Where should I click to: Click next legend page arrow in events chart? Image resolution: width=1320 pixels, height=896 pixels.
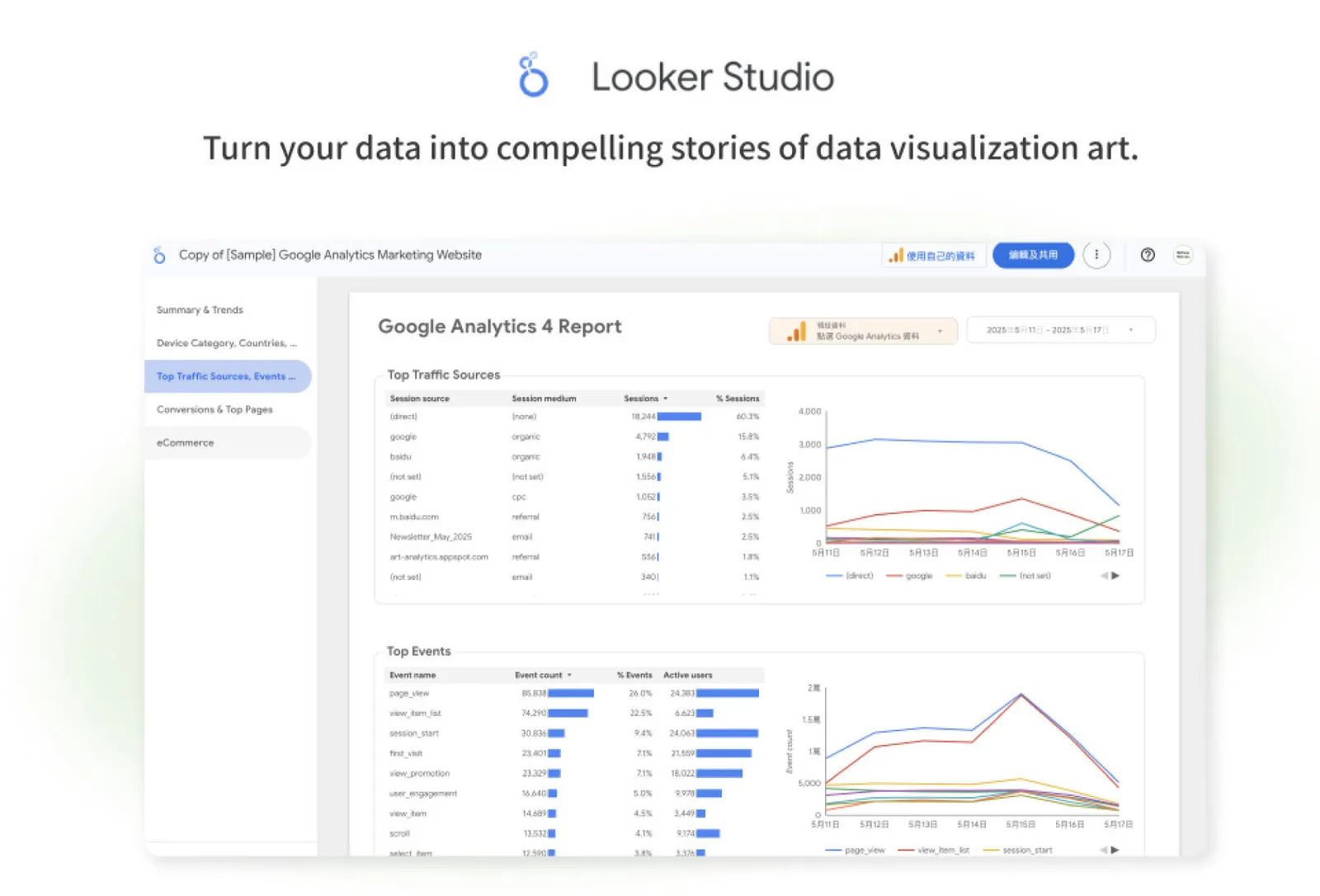click(x=1115, y=850)
